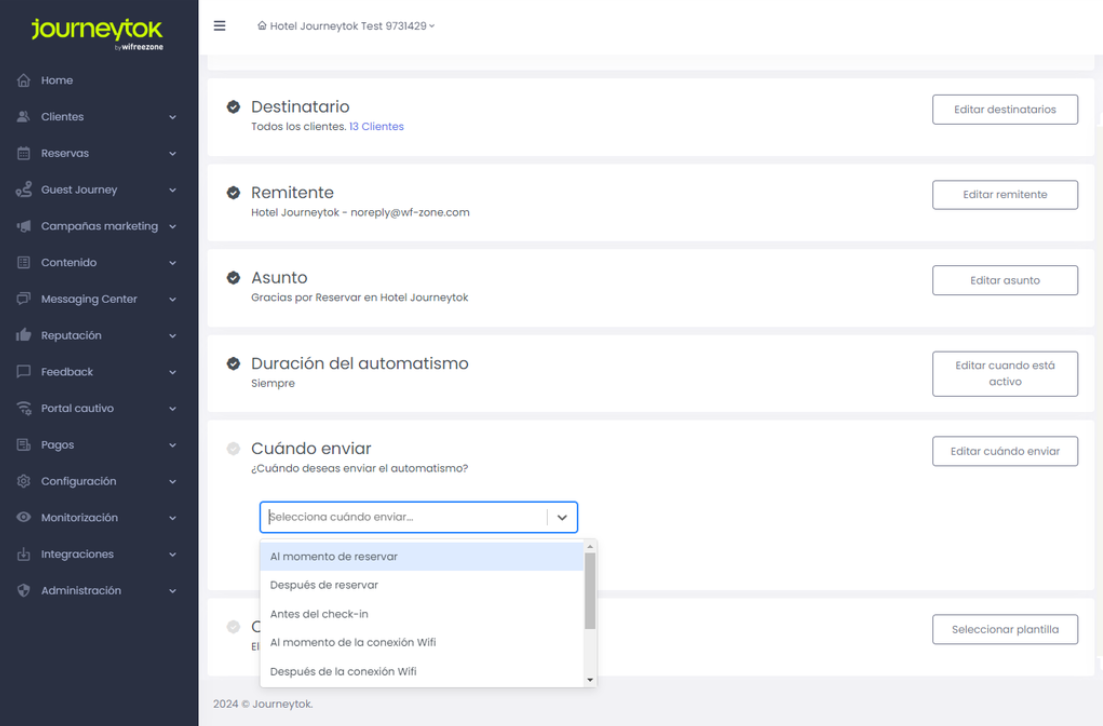Click the Reservas calendar icon

click(x=24, y=154)
